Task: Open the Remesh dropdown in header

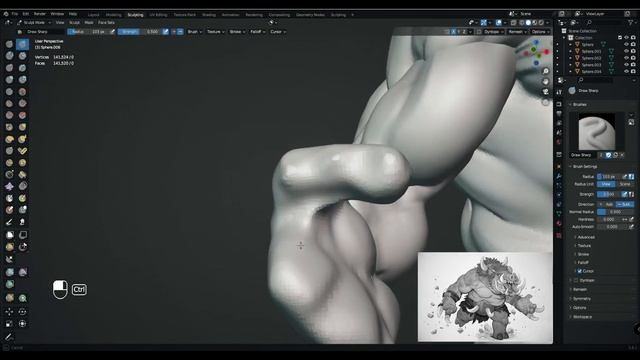Action: (x=517, y=32)
